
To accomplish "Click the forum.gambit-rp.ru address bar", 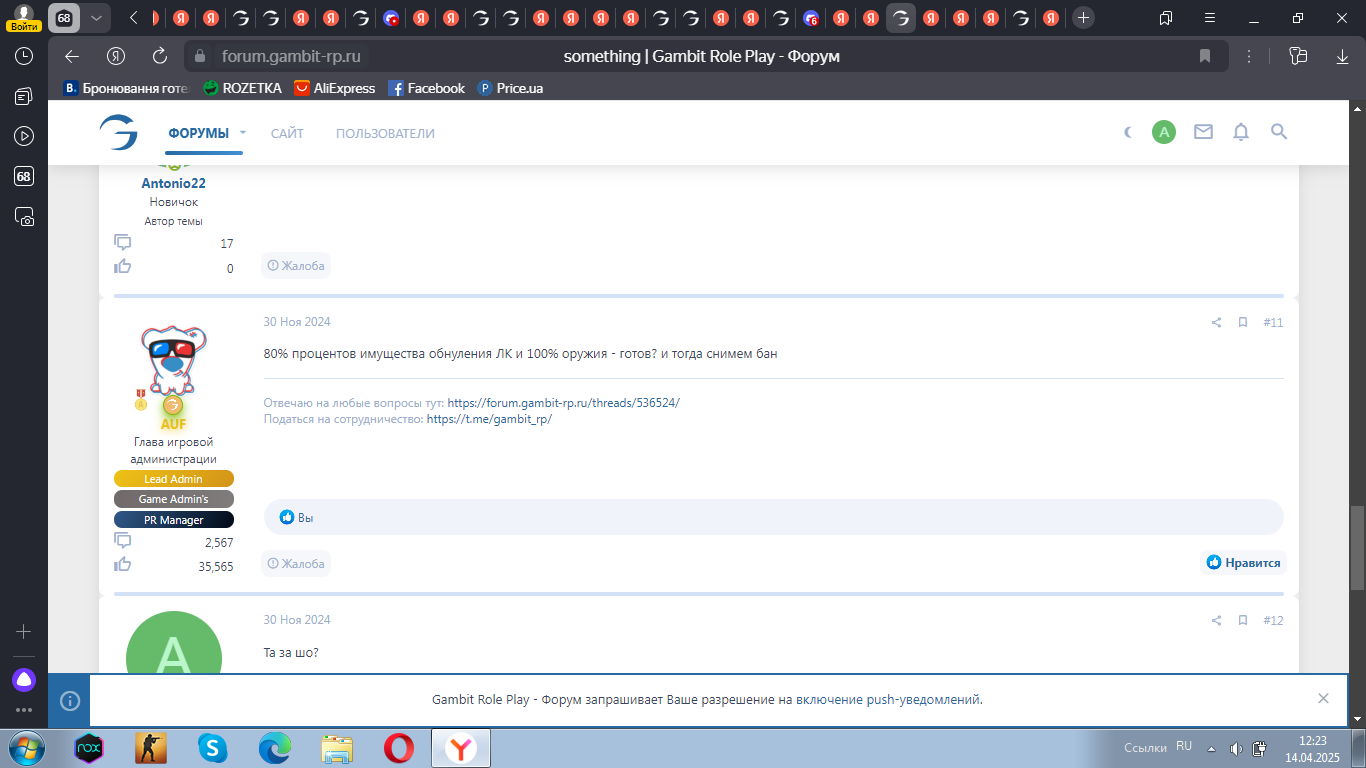I will click(290, 56).
